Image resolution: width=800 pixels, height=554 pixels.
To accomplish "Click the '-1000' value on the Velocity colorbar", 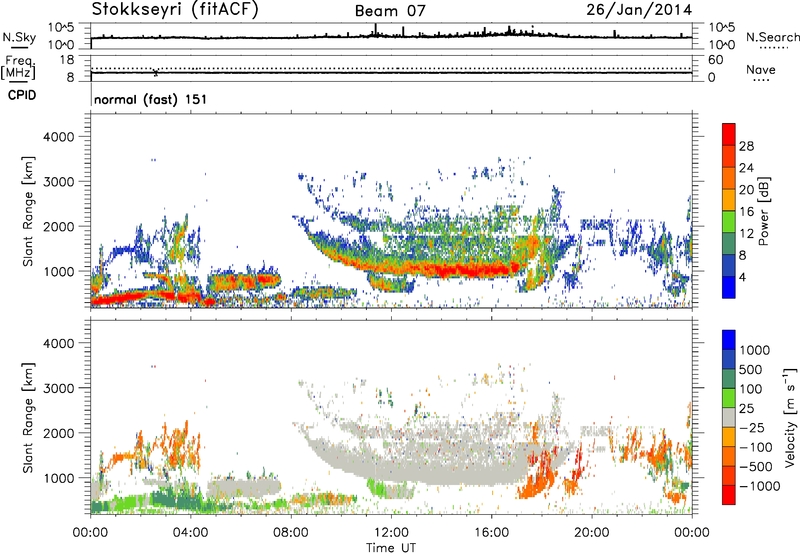I will coord(759,486).
